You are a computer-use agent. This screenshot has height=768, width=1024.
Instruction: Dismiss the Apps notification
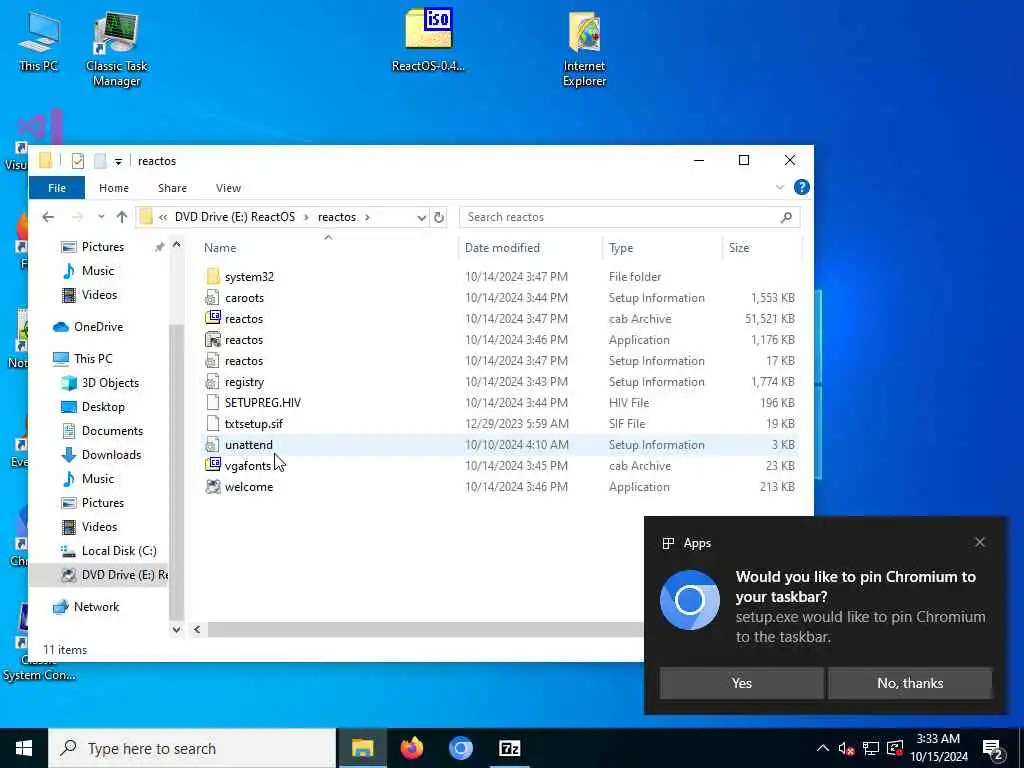pos(980,542)
